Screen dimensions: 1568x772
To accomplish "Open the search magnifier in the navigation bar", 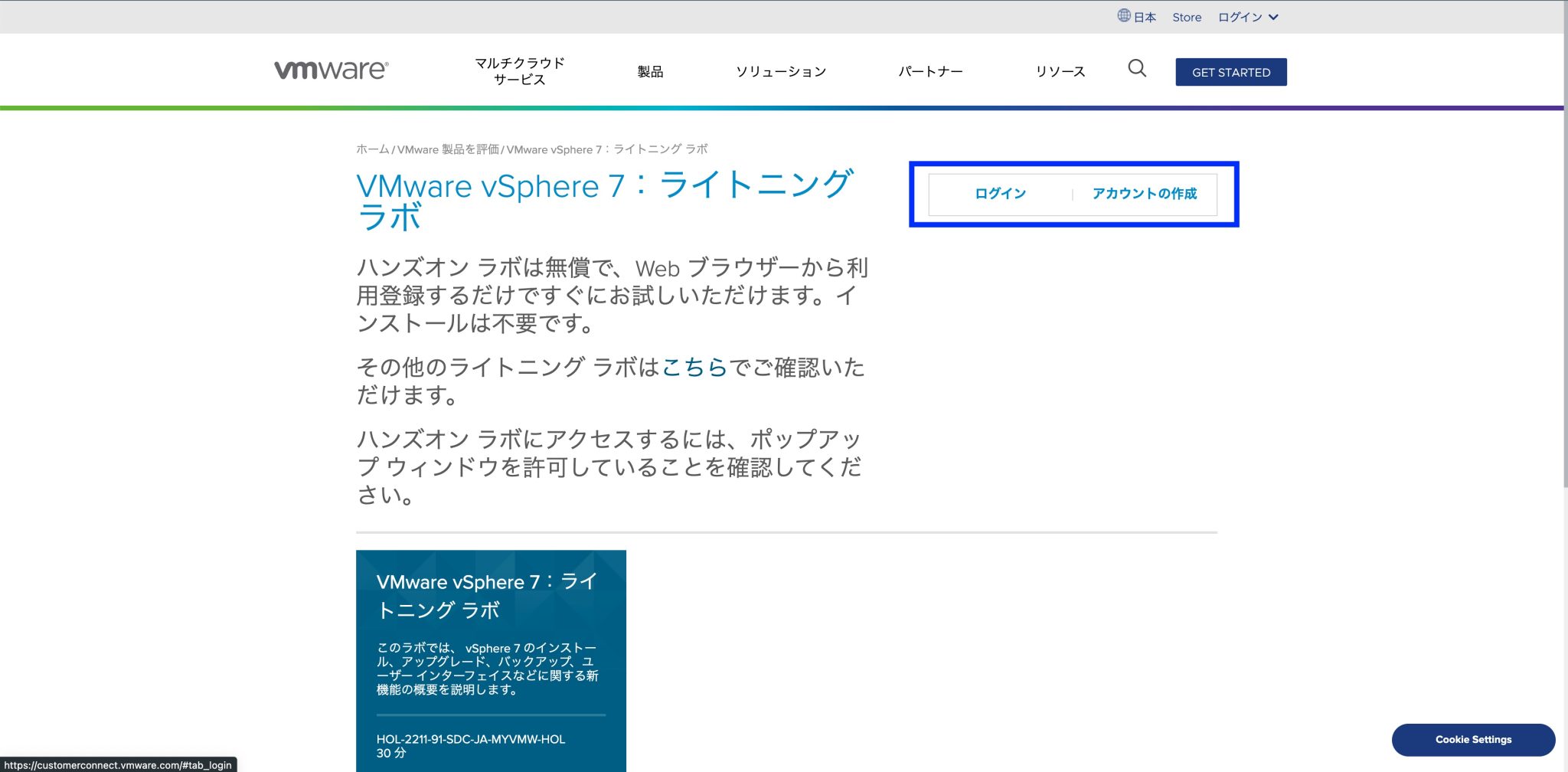I will 1136,69.
